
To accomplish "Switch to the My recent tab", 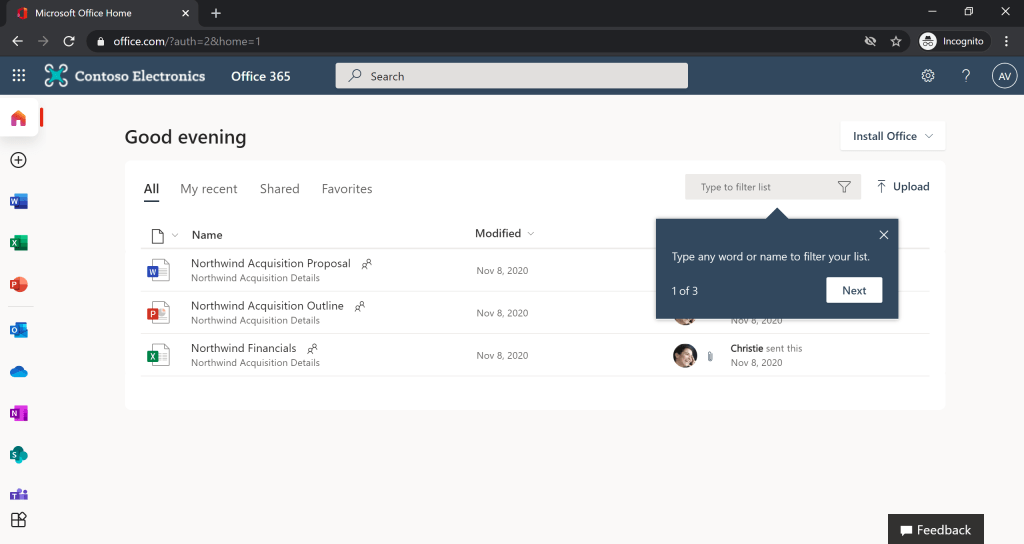I will (x=209, y=189).
